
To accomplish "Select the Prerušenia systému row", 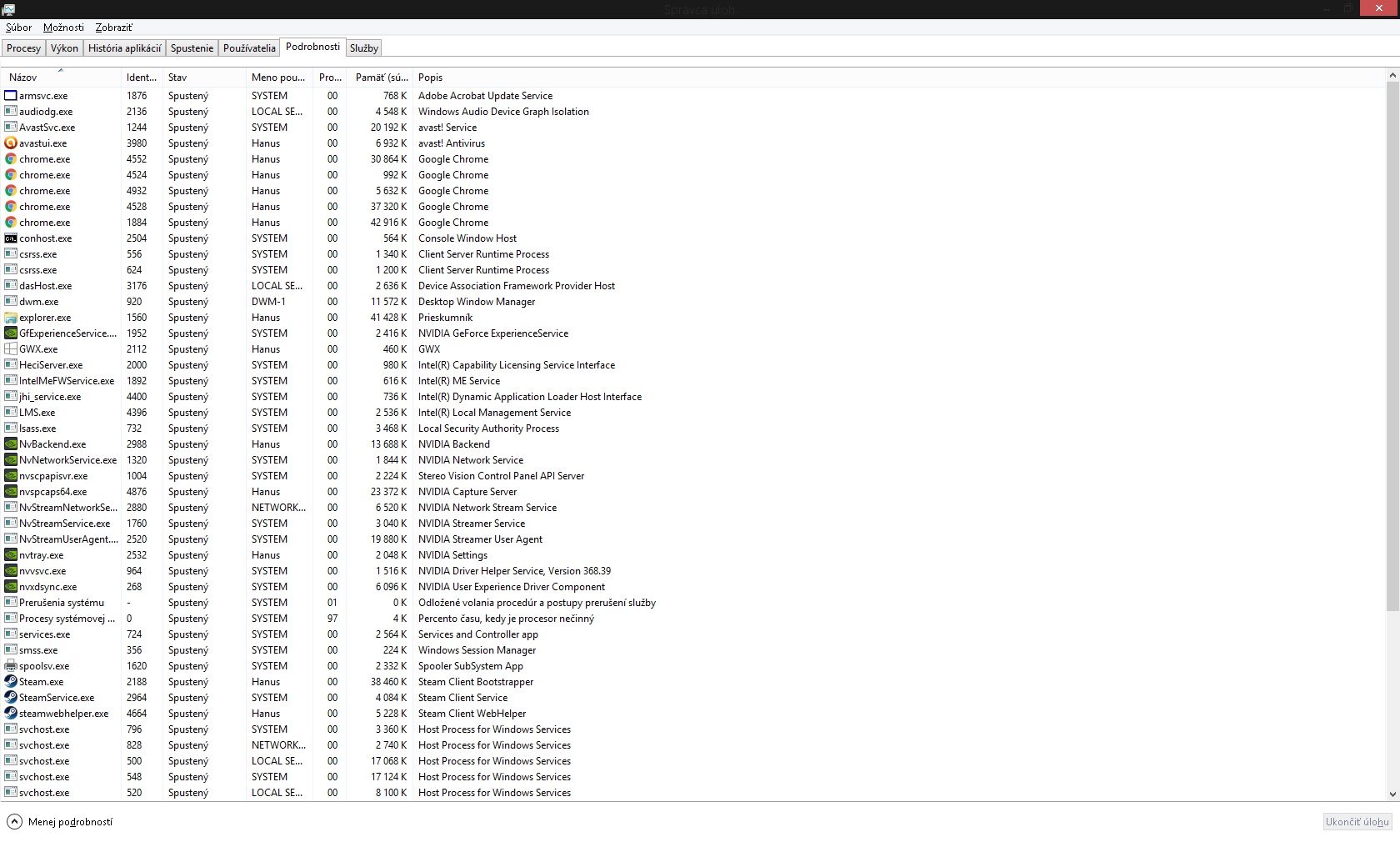I will [x=692, y=603].
